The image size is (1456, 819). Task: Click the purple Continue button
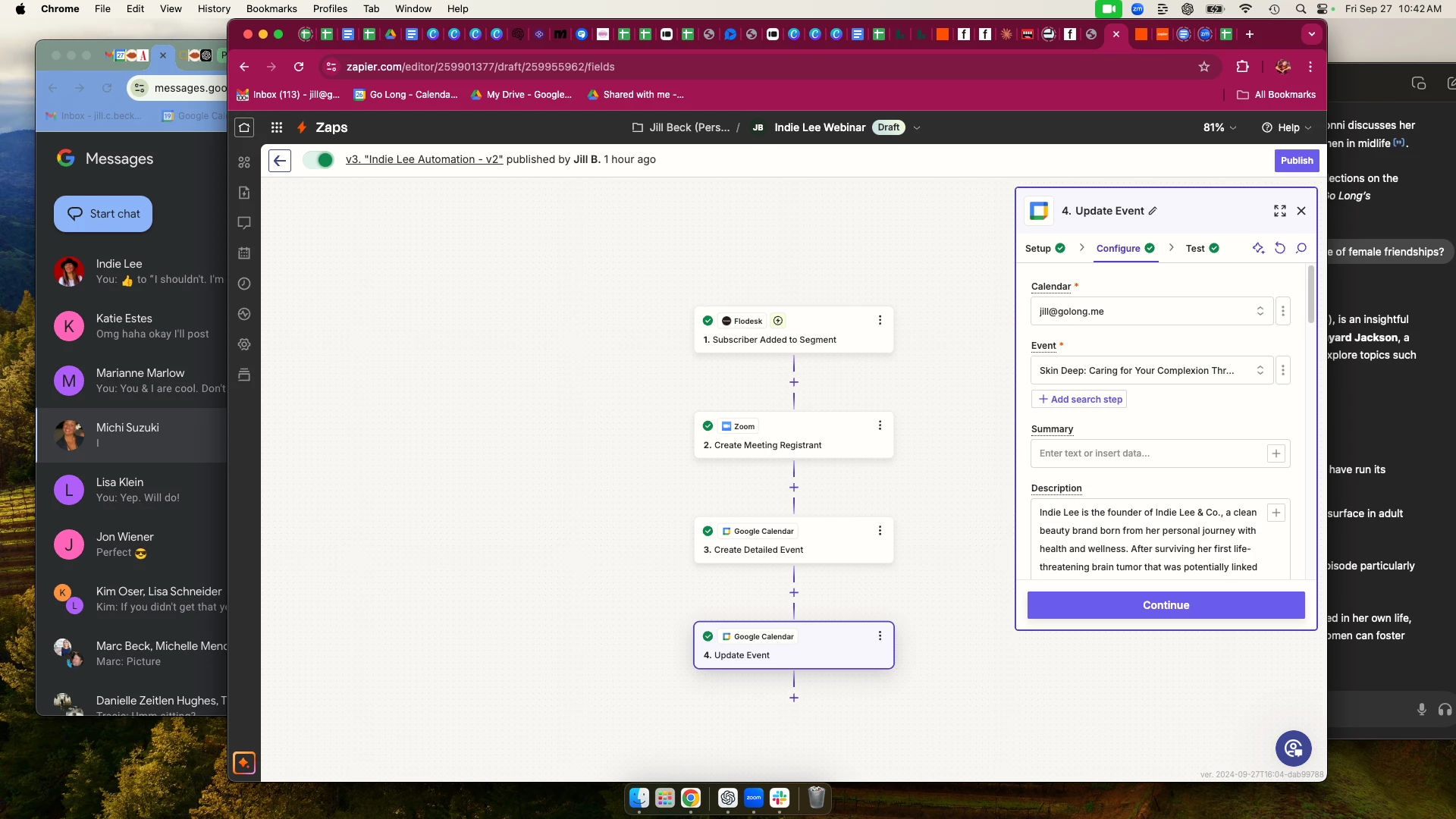click(1166, 605)
